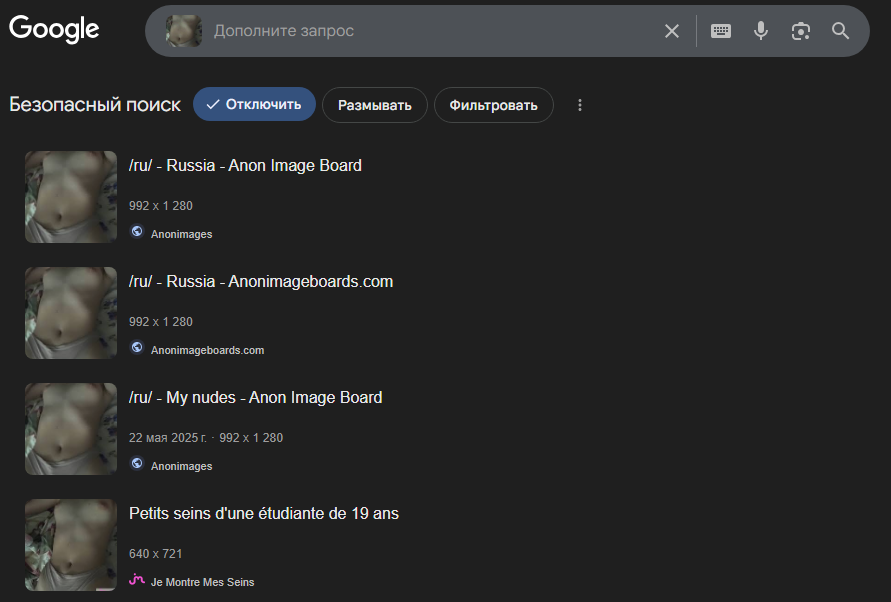Clear the search box with the X icon

tap(672, 31)
